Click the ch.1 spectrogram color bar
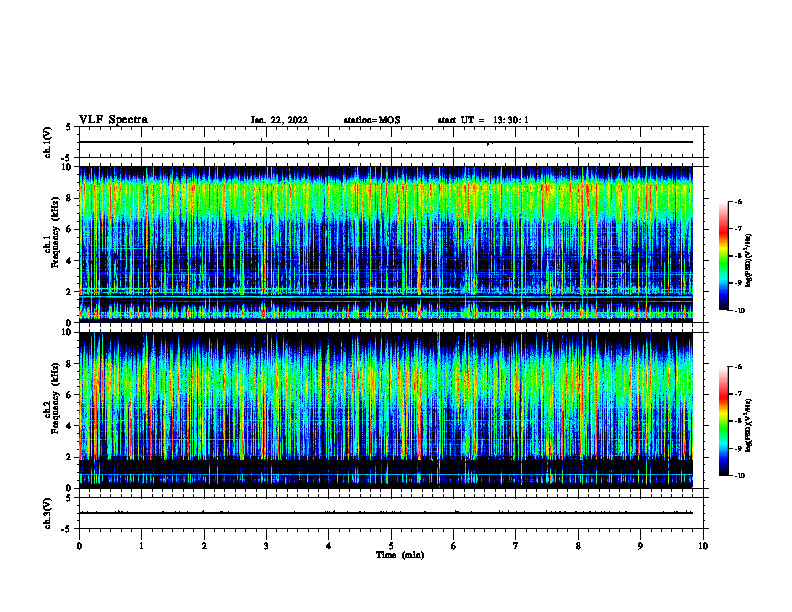This screenshot has height=612, width=792. (723, 256)
